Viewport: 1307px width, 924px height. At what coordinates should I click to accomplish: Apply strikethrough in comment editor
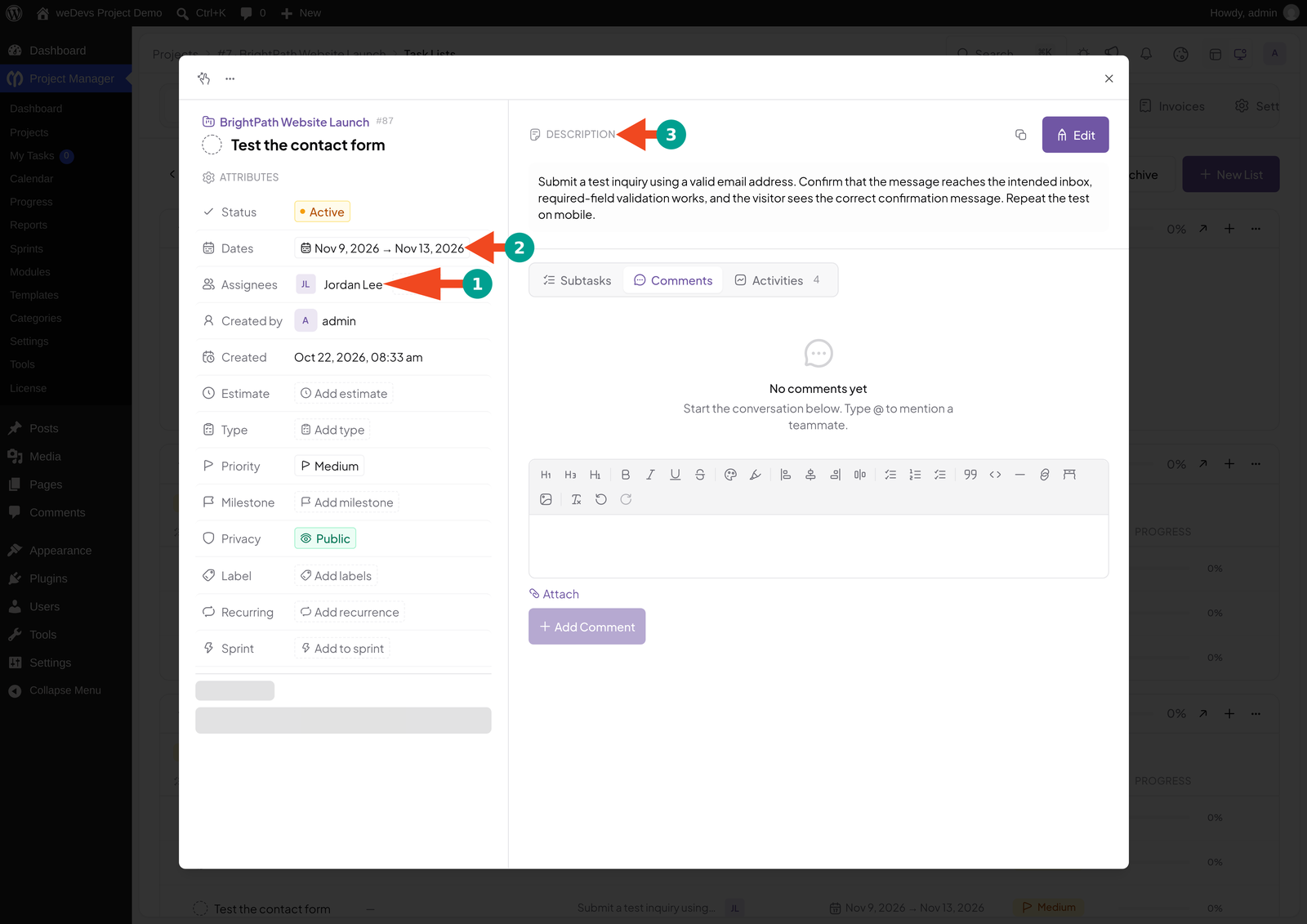click(x=700, y=475)
